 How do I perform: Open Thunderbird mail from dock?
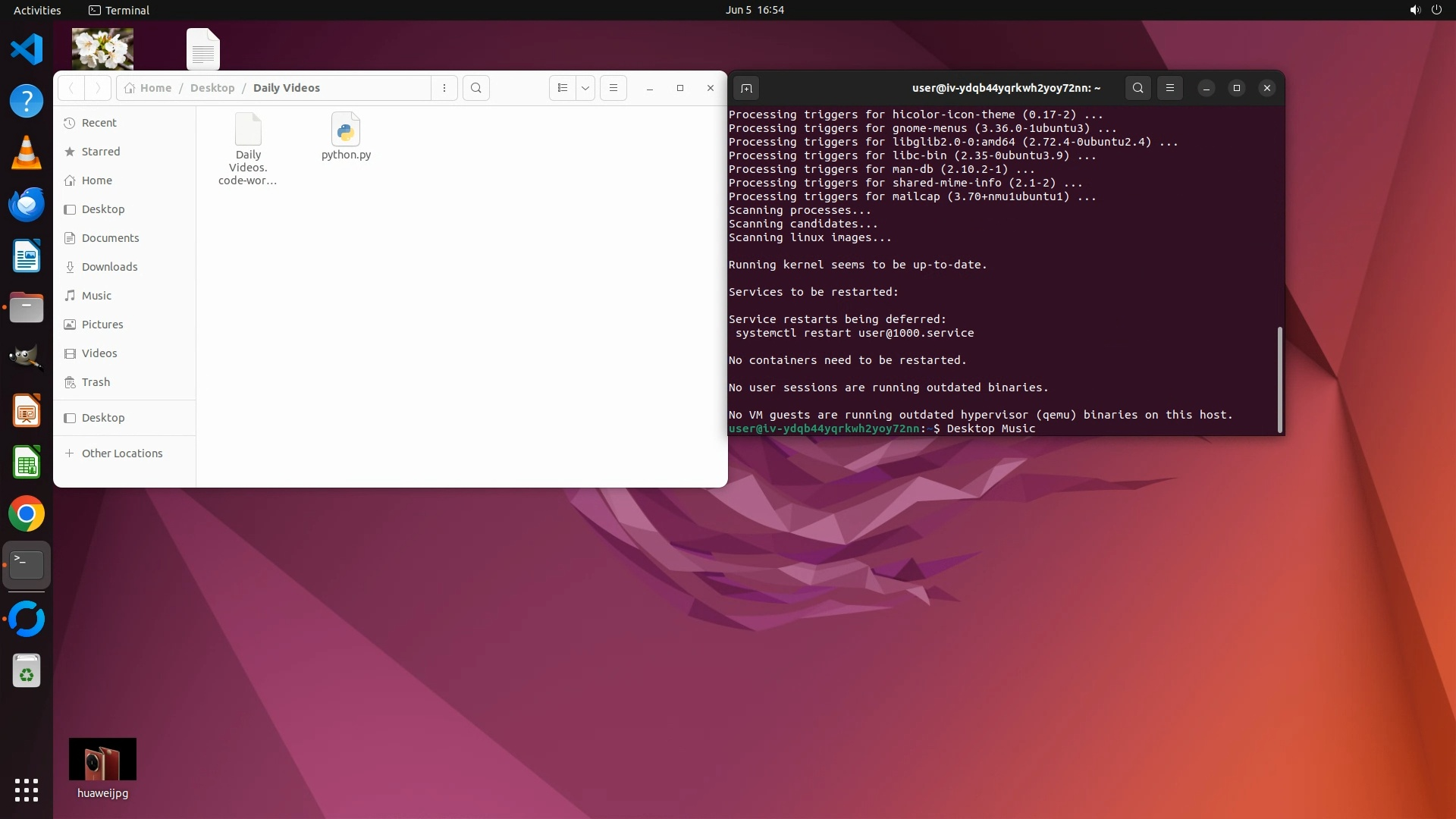(x=27, y=205)
